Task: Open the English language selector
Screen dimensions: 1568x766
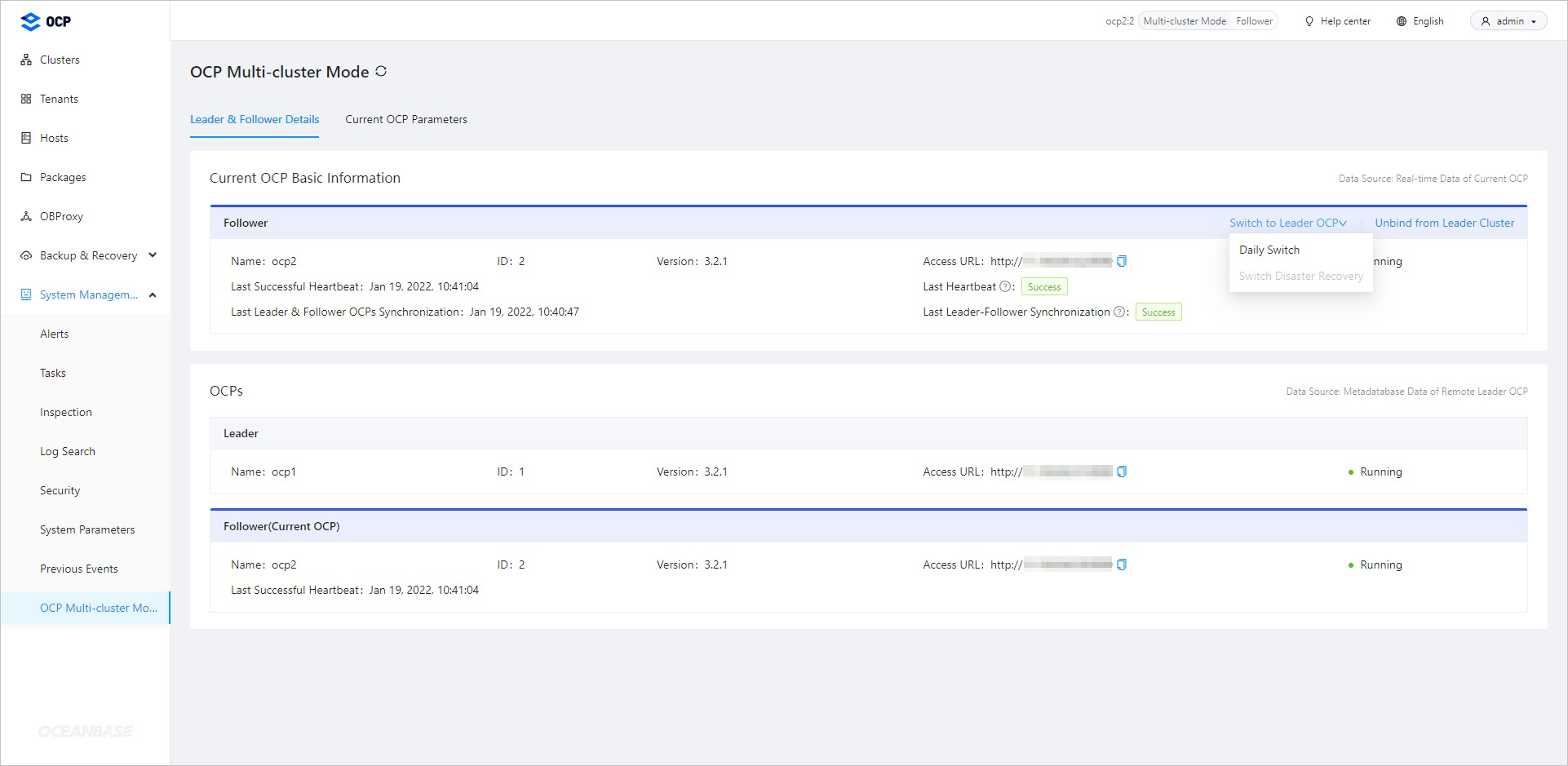Action: click(1420, 21)
